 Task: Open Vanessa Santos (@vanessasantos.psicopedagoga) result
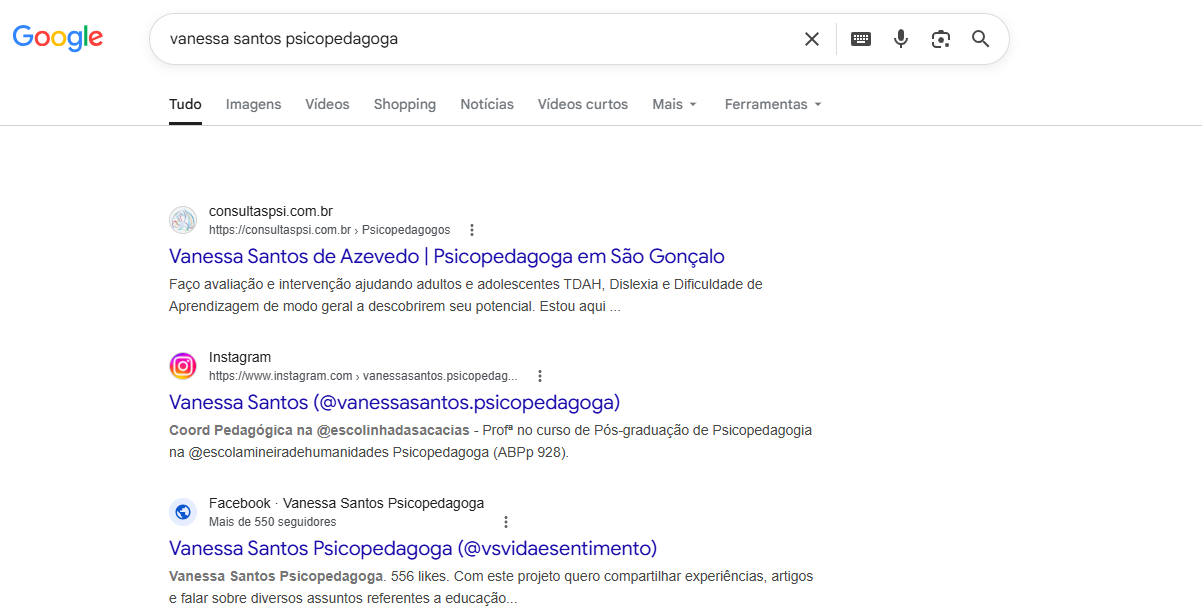pyautogui.click(x=395, y=402)
